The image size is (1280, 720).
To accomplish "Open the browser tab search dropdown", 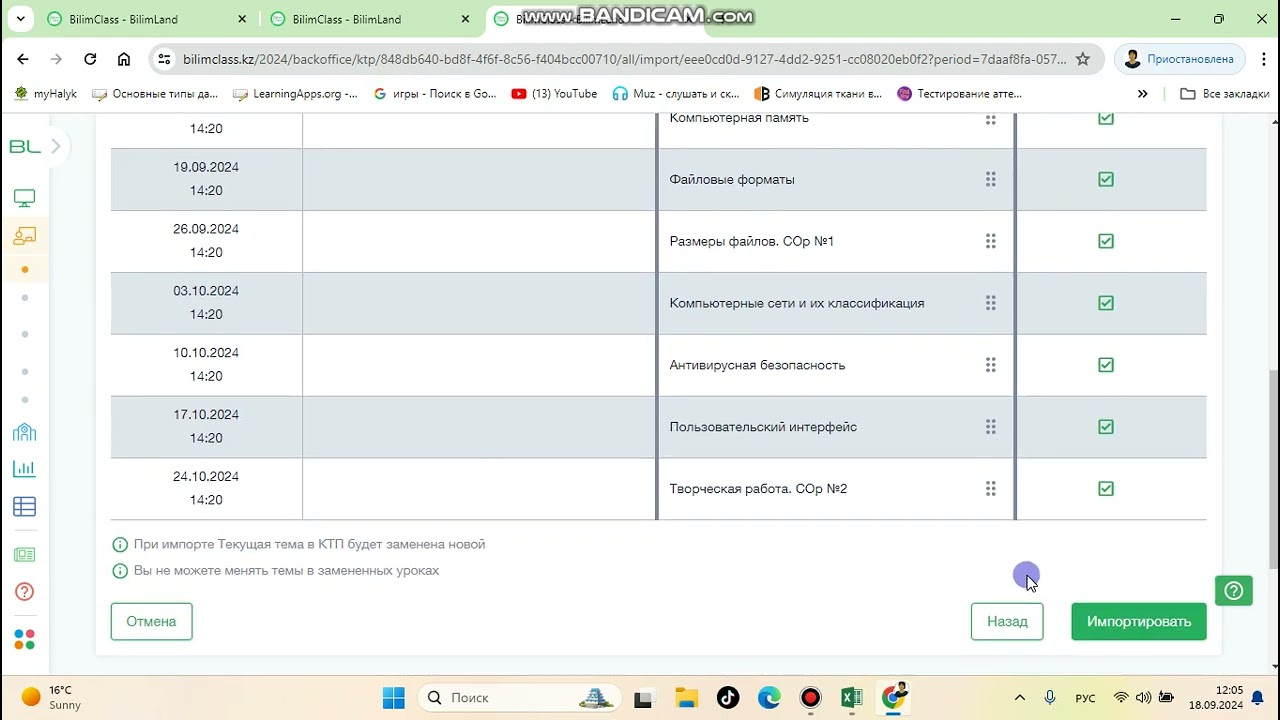I will click(21, 19).
